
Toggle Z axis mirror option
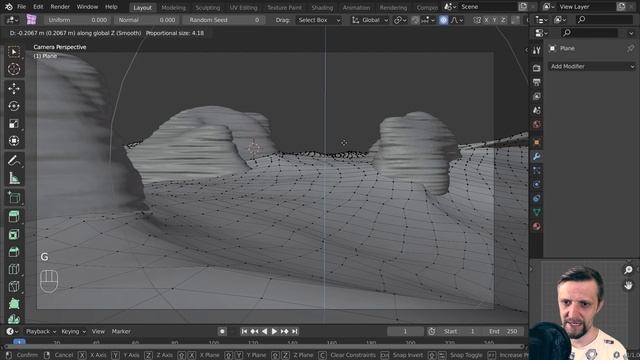[503, 20]
